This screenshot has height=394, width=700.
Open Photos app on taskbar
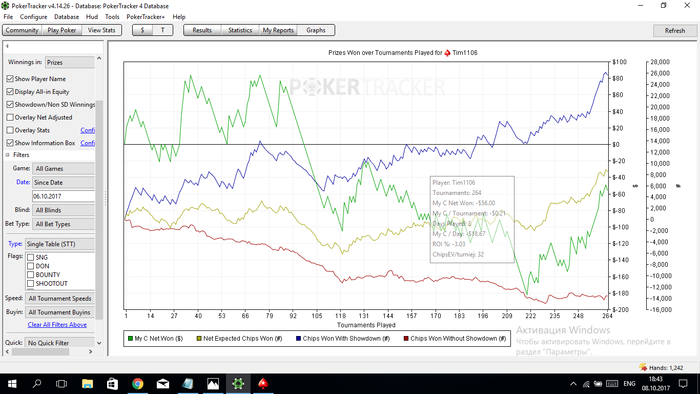pyautogui.click(x=213, y=384)
